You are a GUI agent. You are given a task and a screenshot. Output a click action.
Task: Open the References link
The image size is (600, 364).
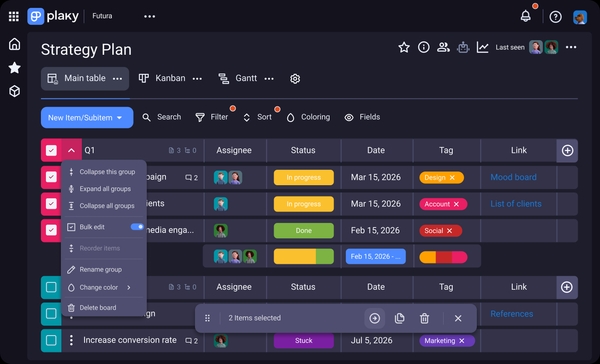point(512,314)
